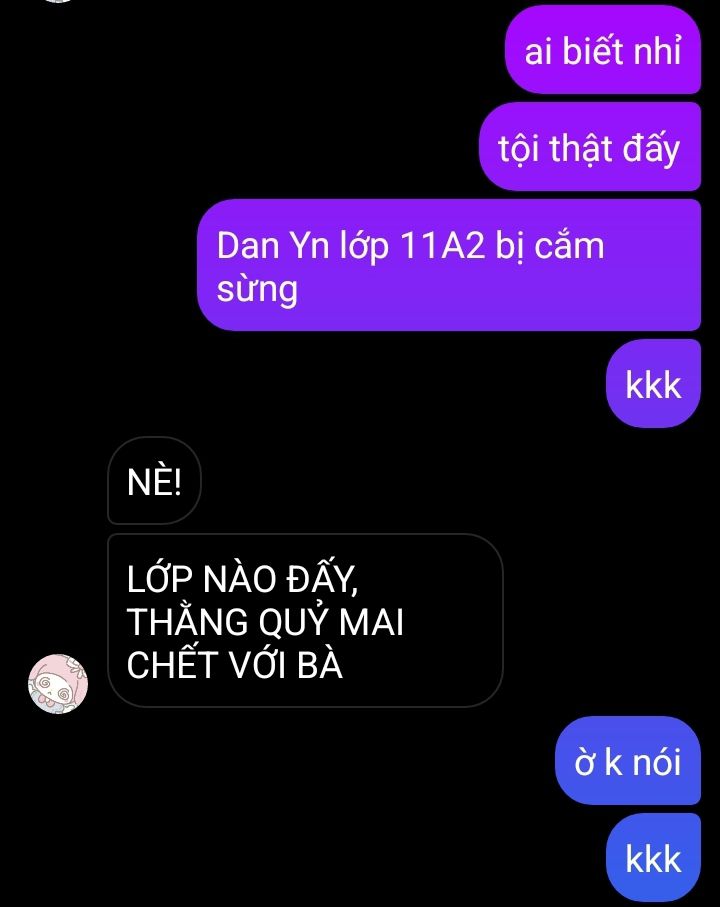720x907 pixels.
Task: Click the words 'bị cắm' in the sent message
Action: (x=550, y=246)
